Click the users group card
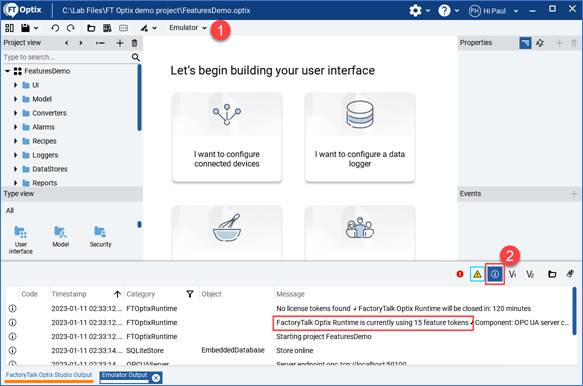 [360, 233]
